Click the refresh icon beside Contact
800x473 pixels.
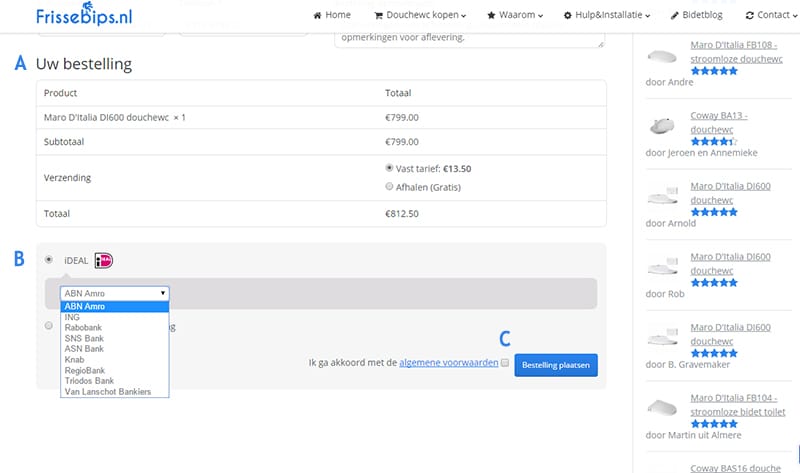pos(749,16)
